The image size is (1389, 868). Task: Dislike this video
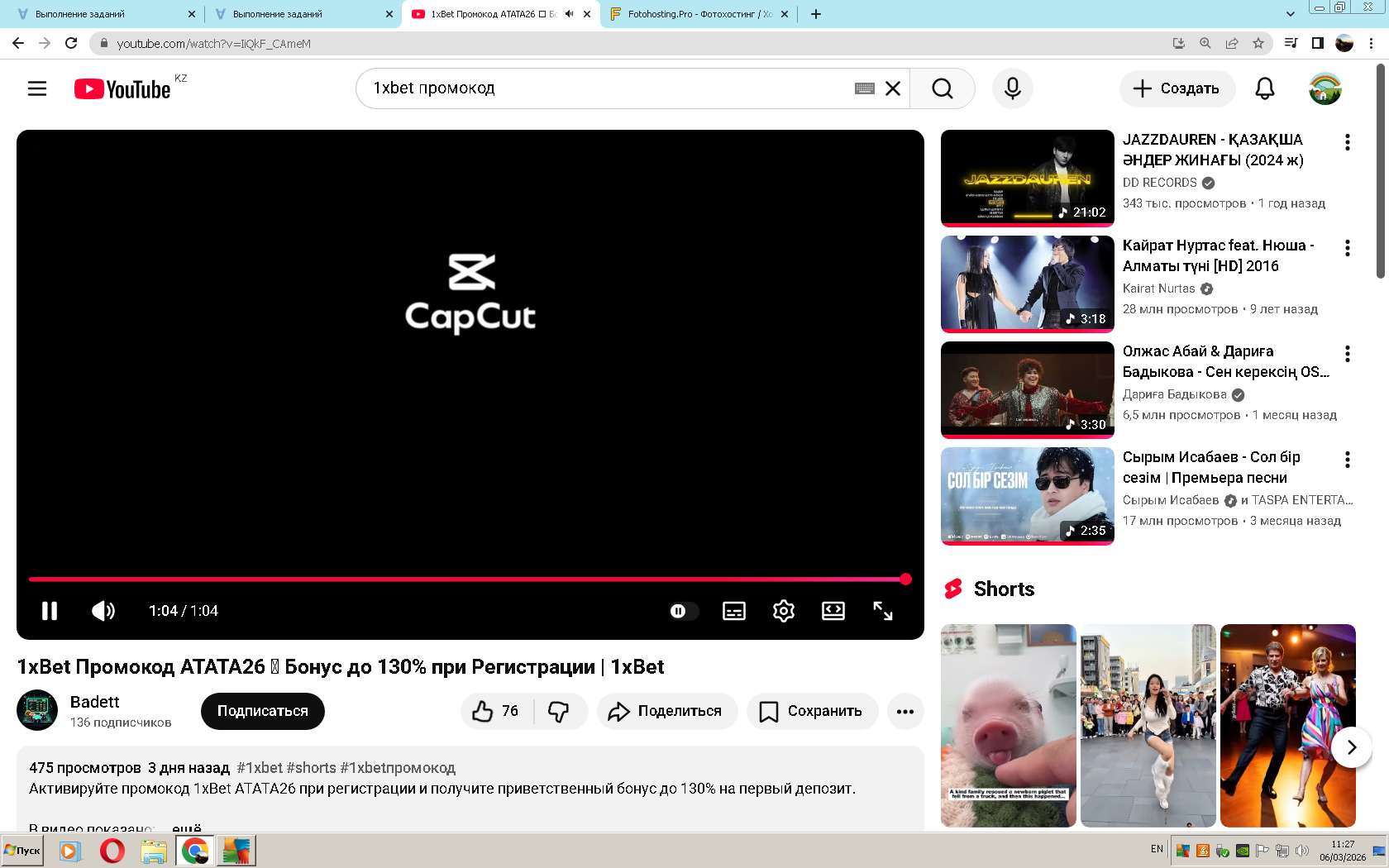561,711
